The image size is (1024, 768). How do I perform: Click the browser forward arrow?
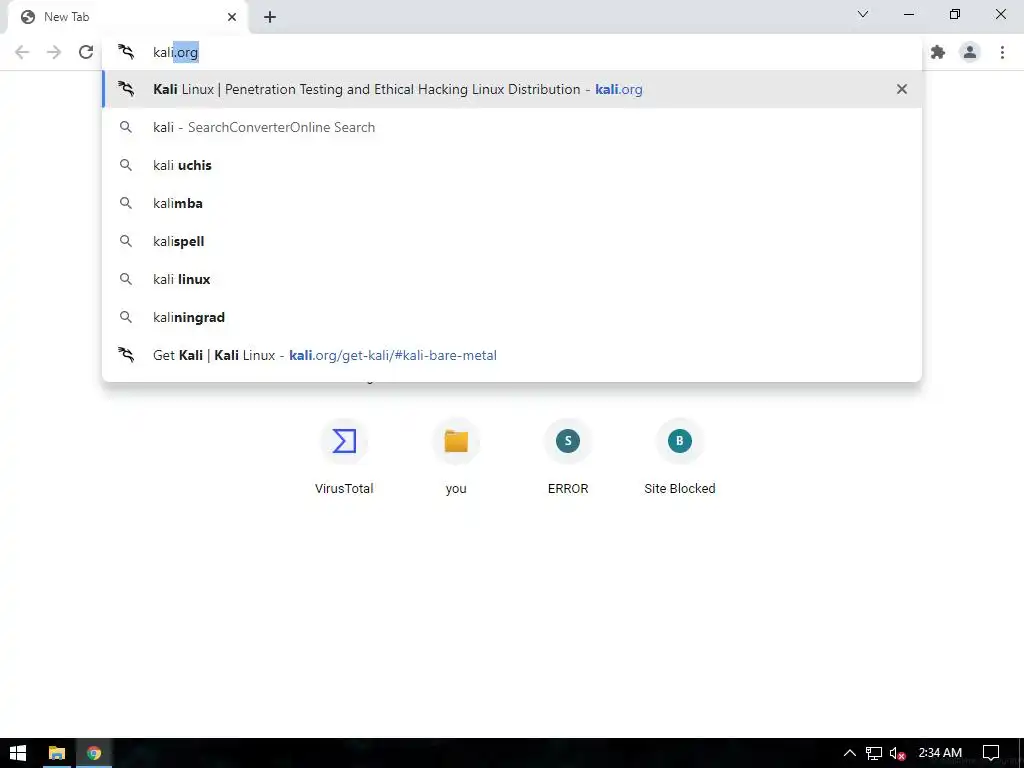[x=54, y=52]
